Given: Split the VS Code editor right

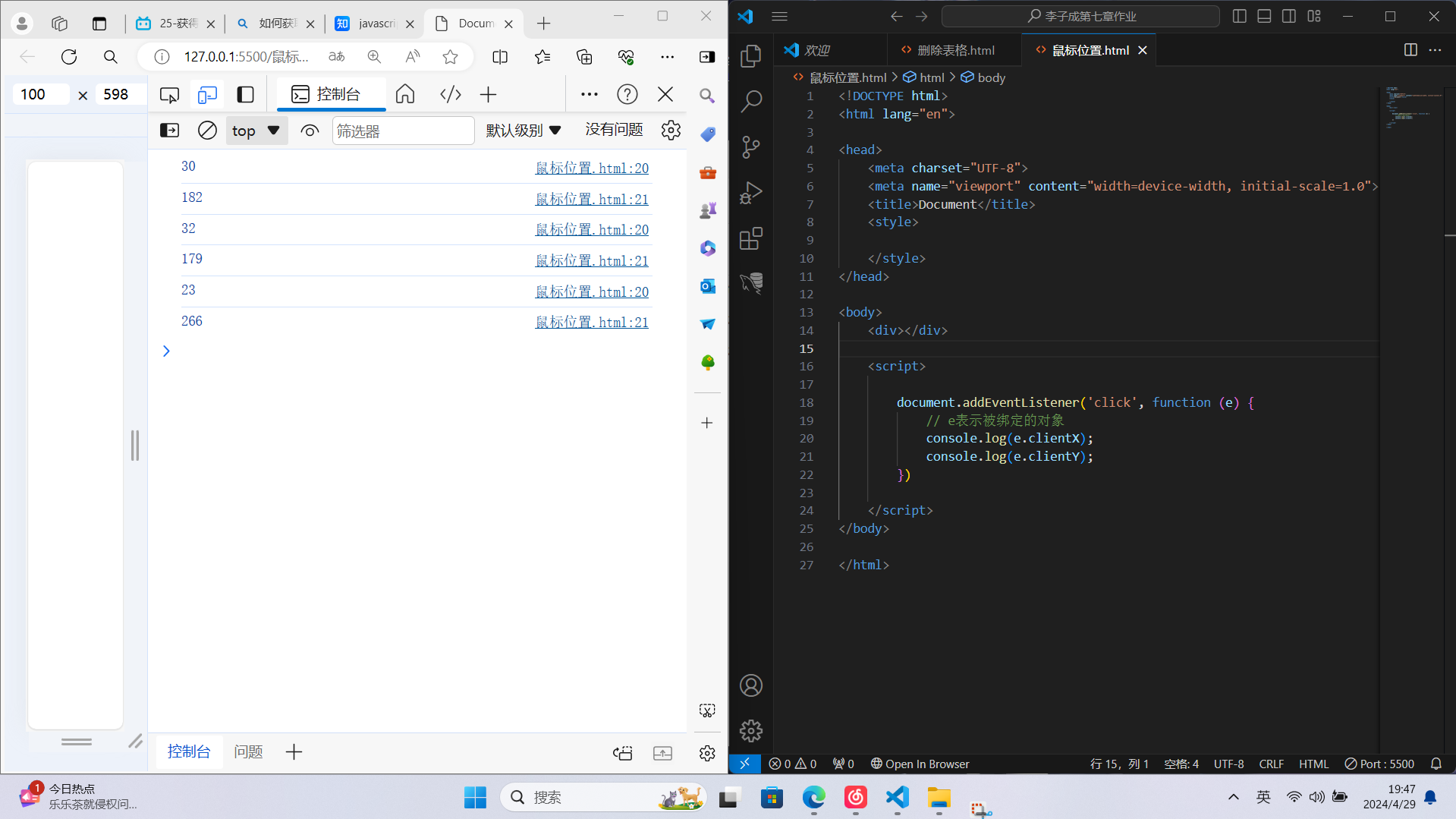Looking at the screenshot, I should (x=1410, y=50).
